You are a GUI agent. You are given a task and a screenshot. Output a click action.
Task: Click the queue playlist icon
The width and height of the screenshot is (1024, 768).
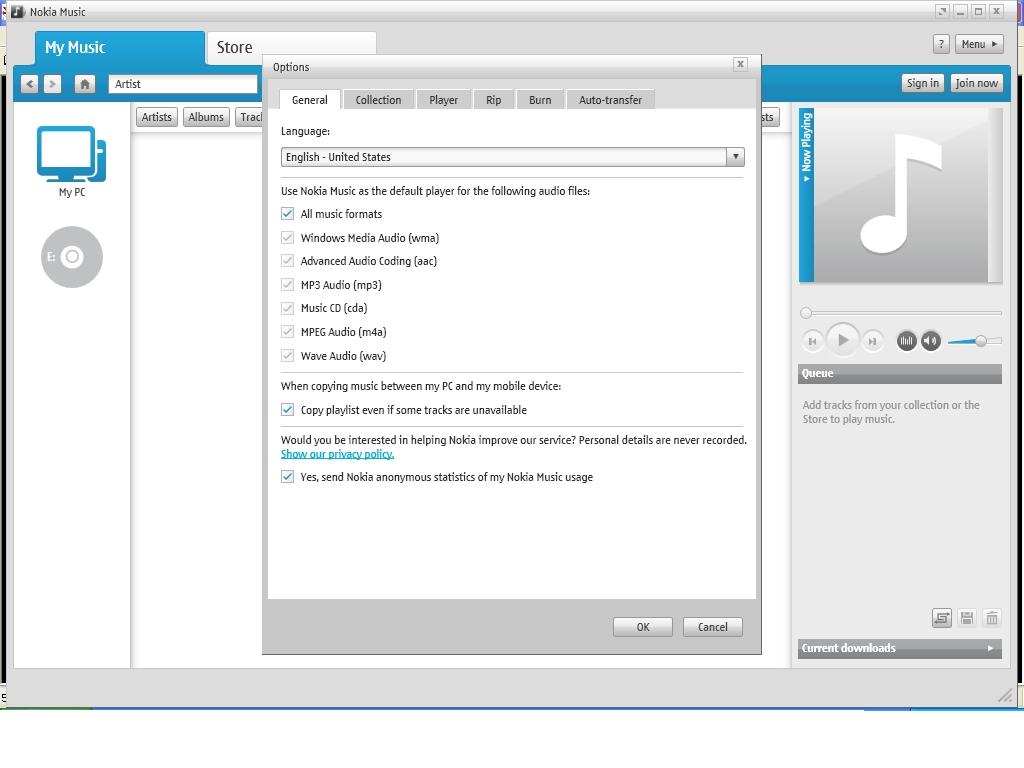(942, 618)
